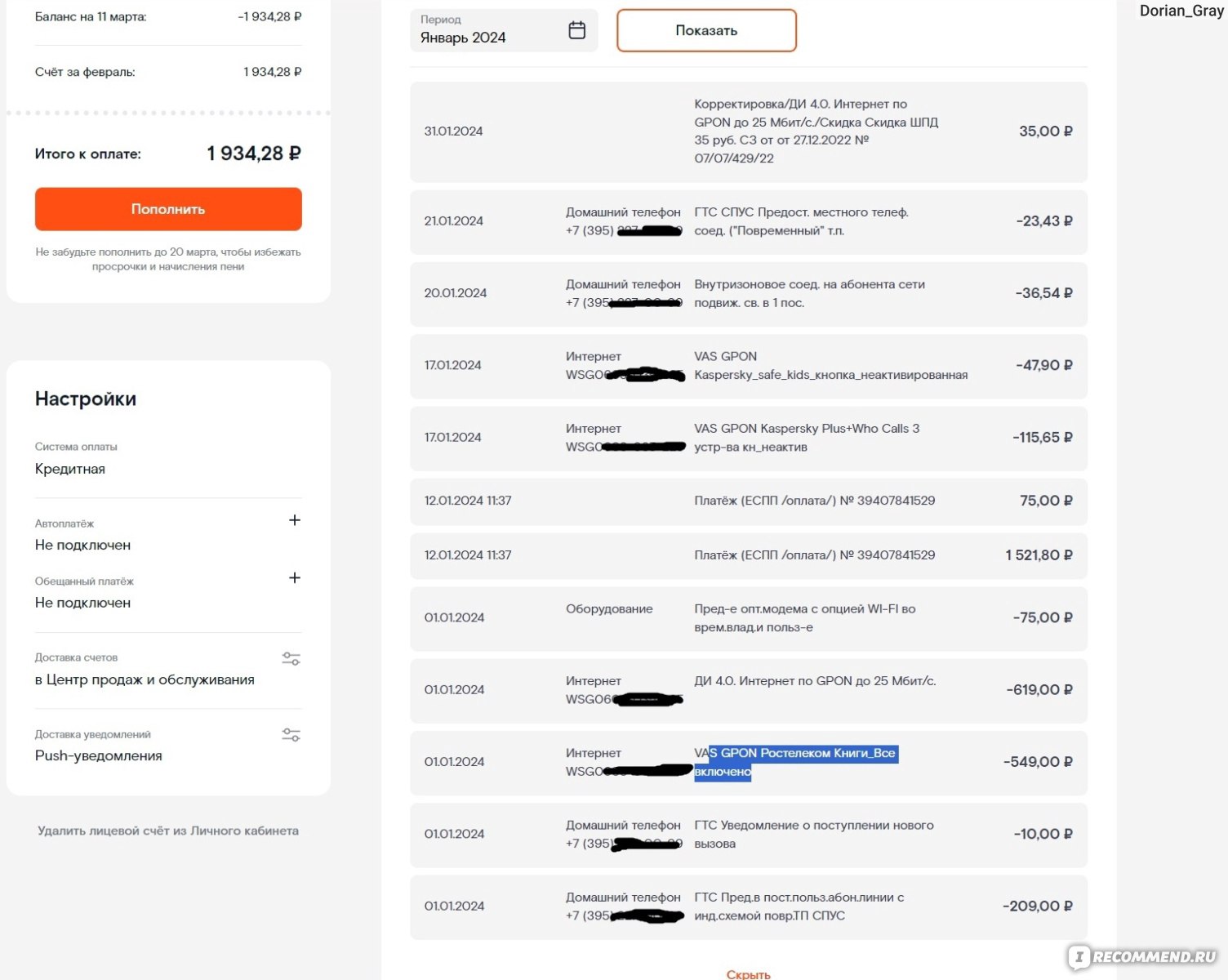Image resolution: width=1228 pixels, height=980 pixels.
Task: Click the Push-уведомления value
Action: click(99, 755)
